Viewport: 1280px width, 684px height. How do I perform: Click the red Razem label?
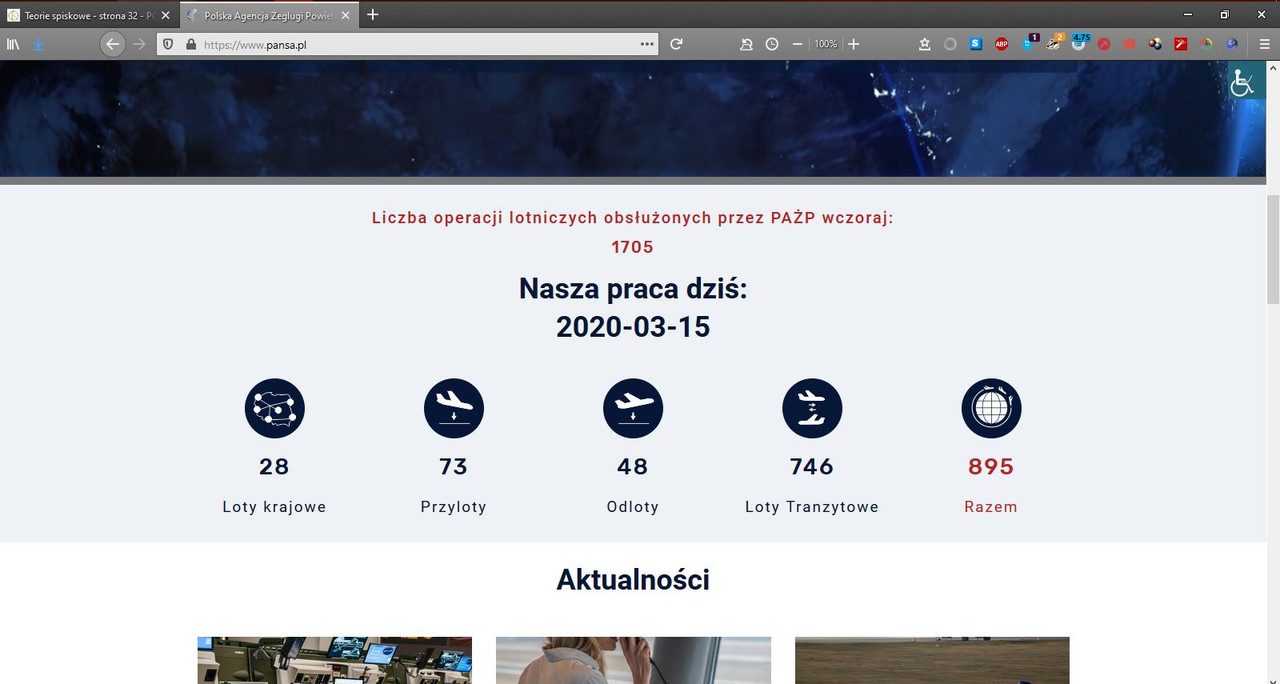(991, 507)
